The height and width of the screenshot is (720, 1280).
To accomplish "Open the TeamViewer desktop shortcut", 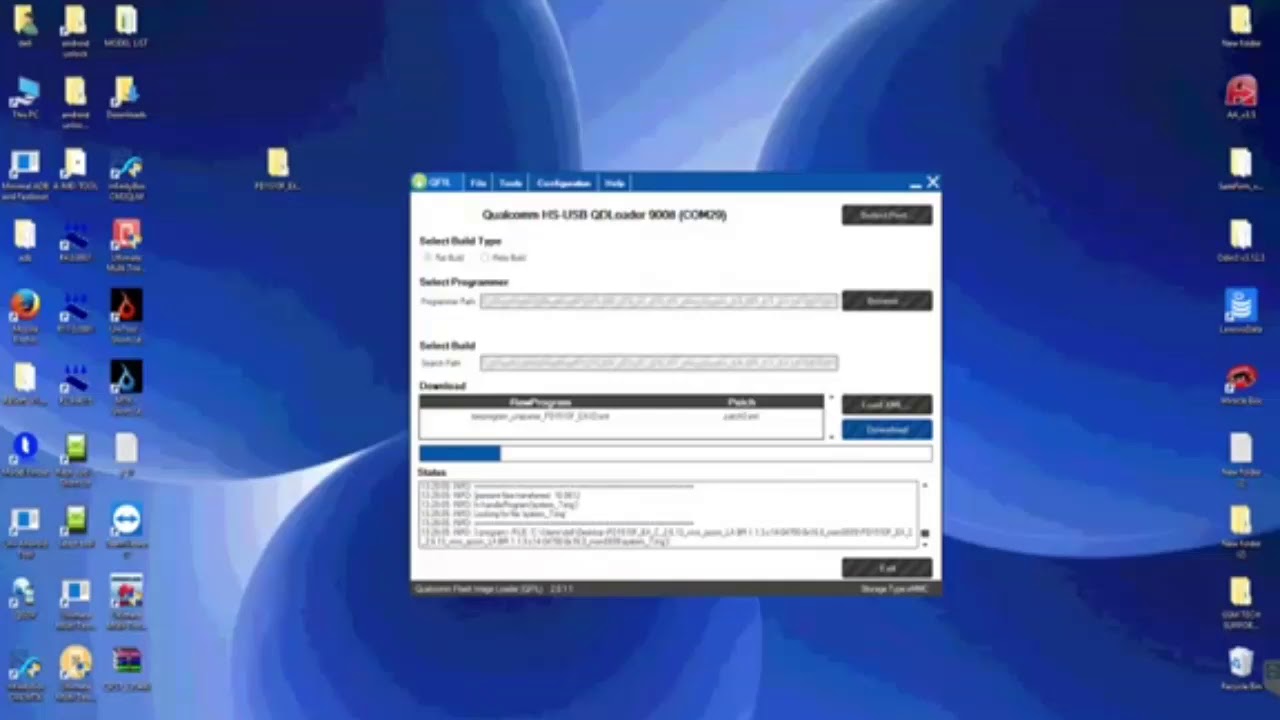I will (x=126, y=526).
